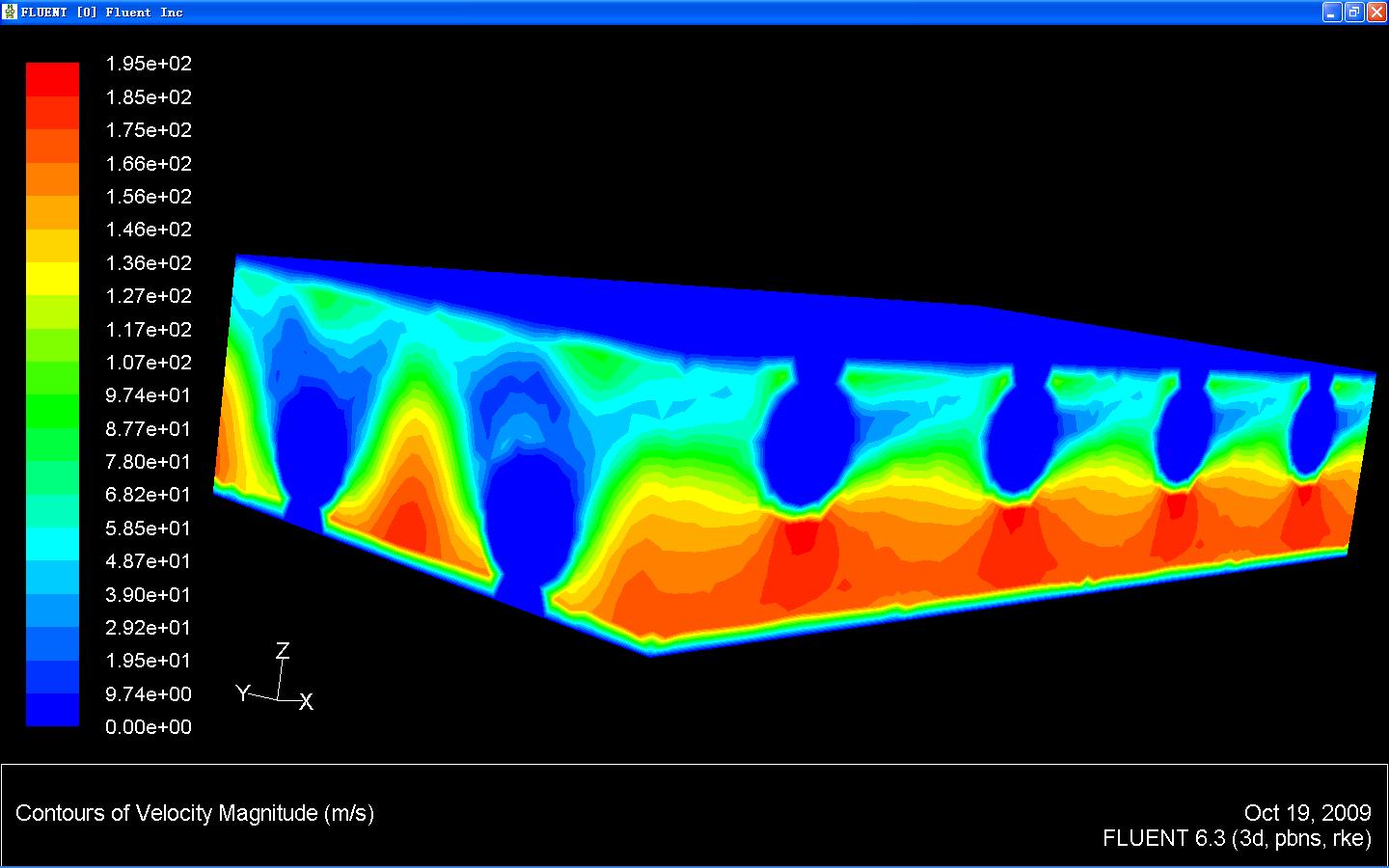1389x868 pixels.
Task: Click the 0.00e+00 minimum legend value
Action: [x=149, y=727]
